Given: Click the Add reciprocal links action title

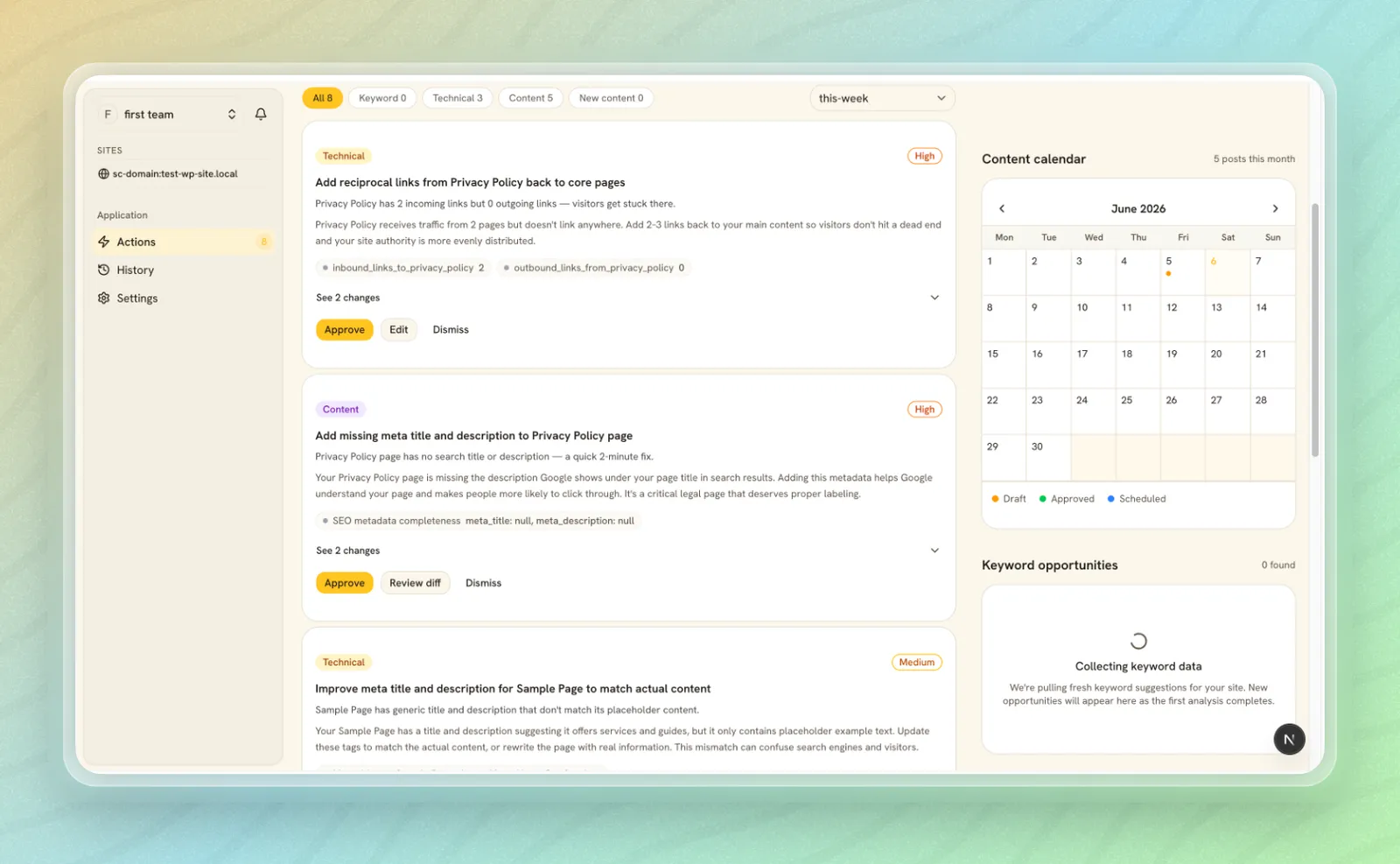Looking at the screenshot, I should [x=470, y=182].
